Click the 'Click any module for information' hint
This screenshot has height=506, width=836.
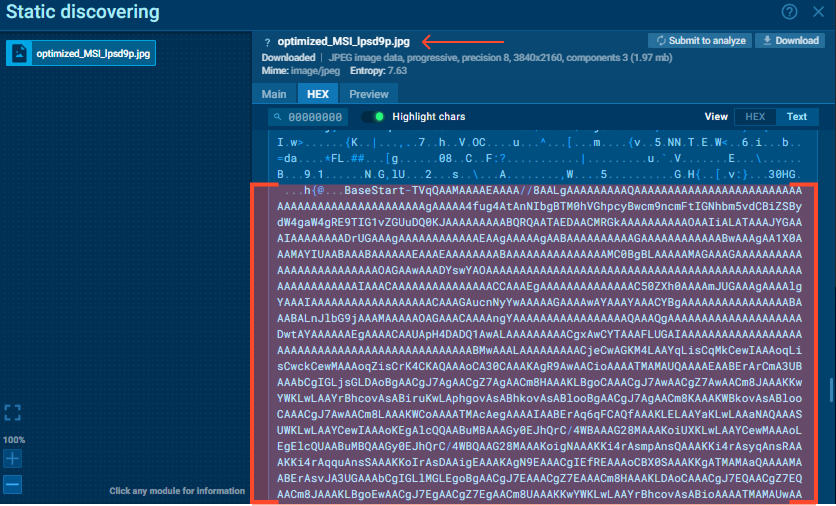click(x=177, y=491)
